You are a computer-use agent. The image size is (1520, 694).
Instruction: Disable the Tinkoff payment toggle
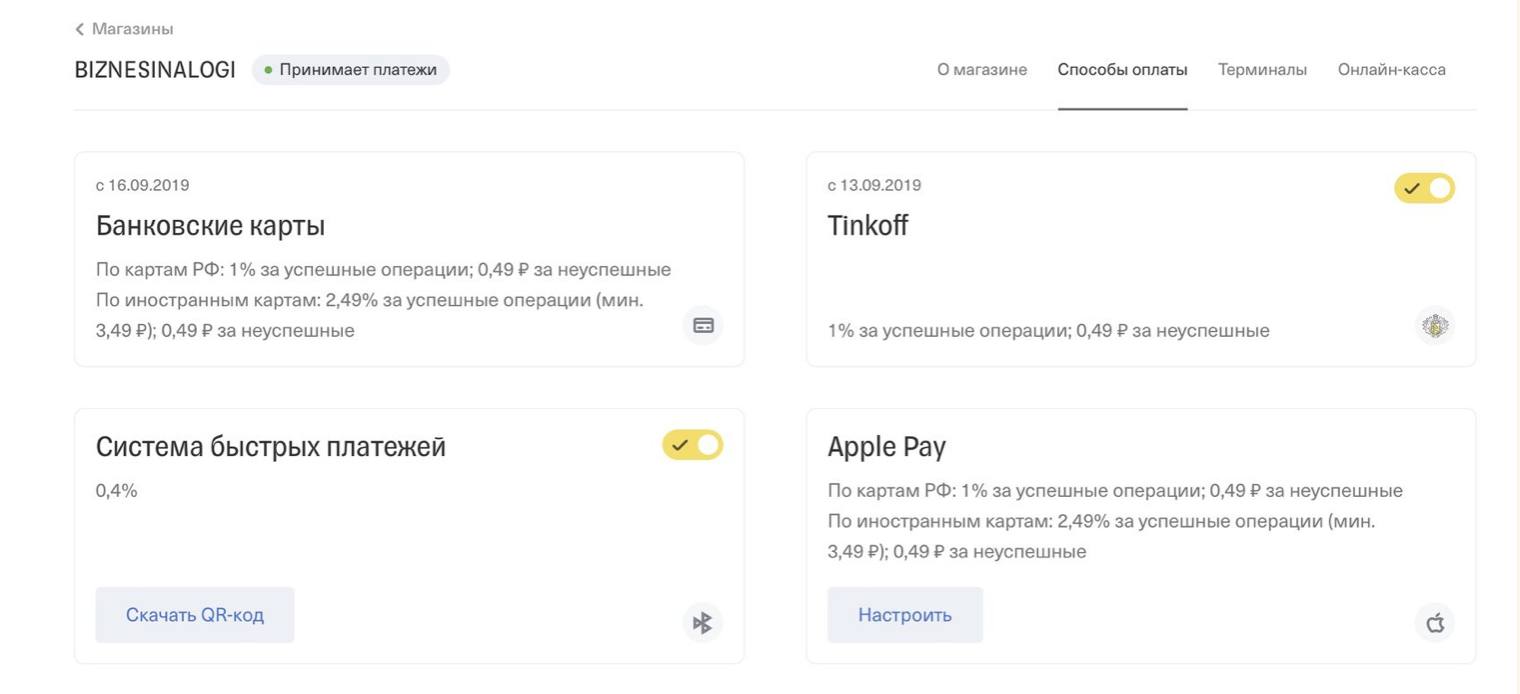[x=1424, y=188]
